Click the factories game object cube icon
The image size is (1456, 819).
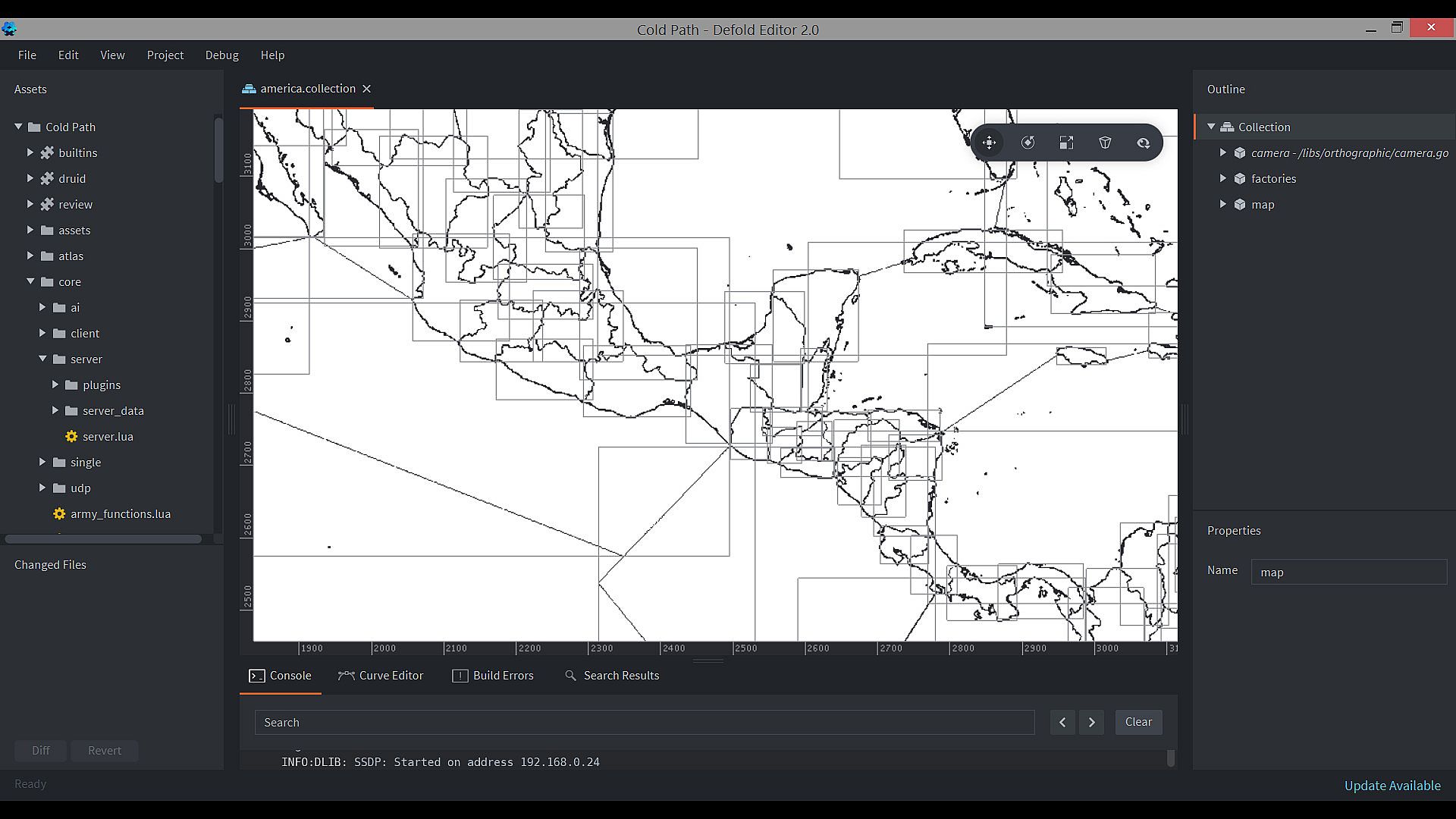[1240, 179]
